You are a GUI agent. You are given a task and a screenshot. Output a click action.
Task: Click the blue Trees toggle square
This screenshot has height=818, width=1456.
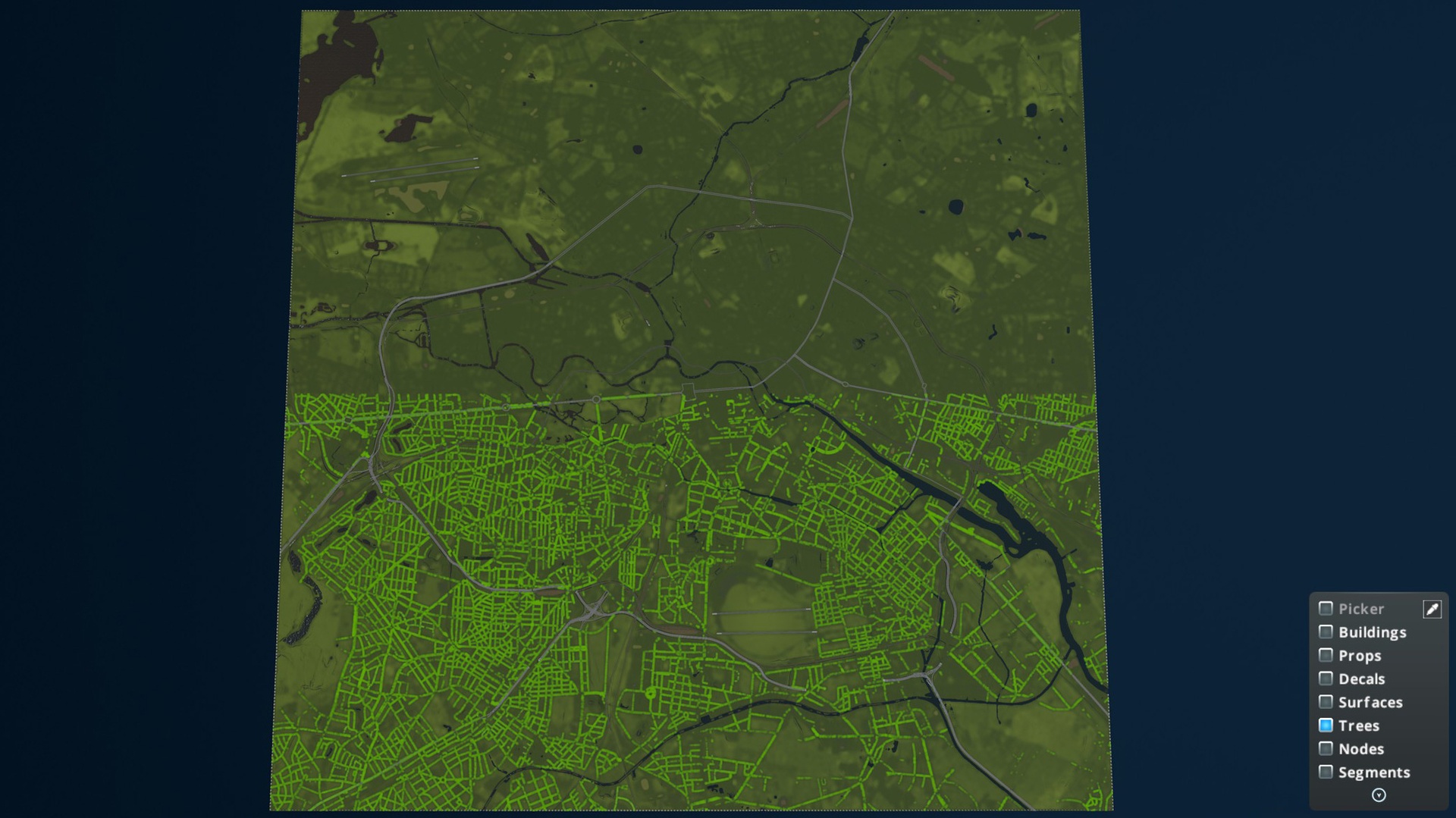tap(1326, 726)
